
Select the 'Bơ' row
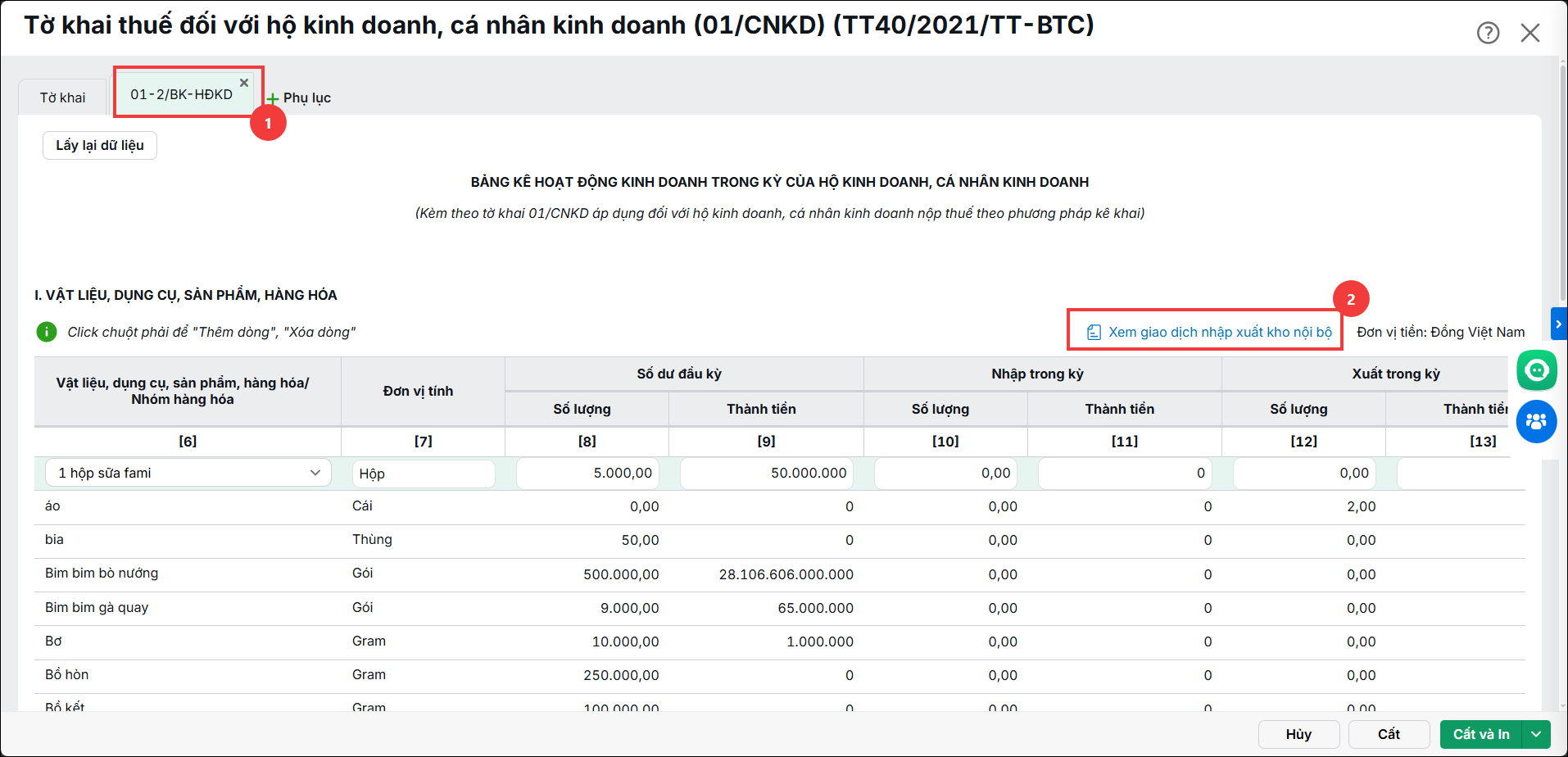pyautogui.click(x=779, y=641)
